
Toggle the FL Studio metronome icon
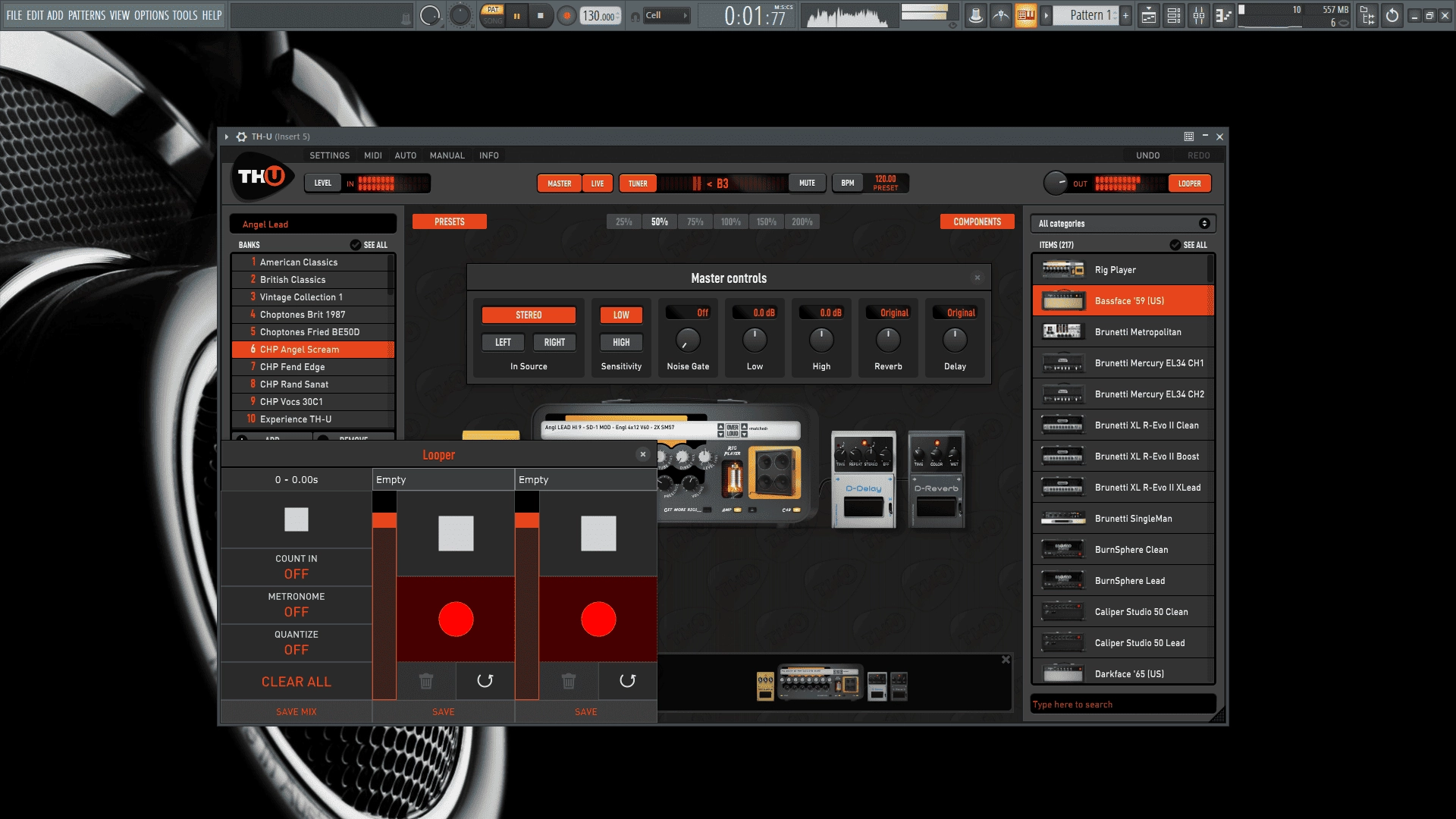click(976, 15)
